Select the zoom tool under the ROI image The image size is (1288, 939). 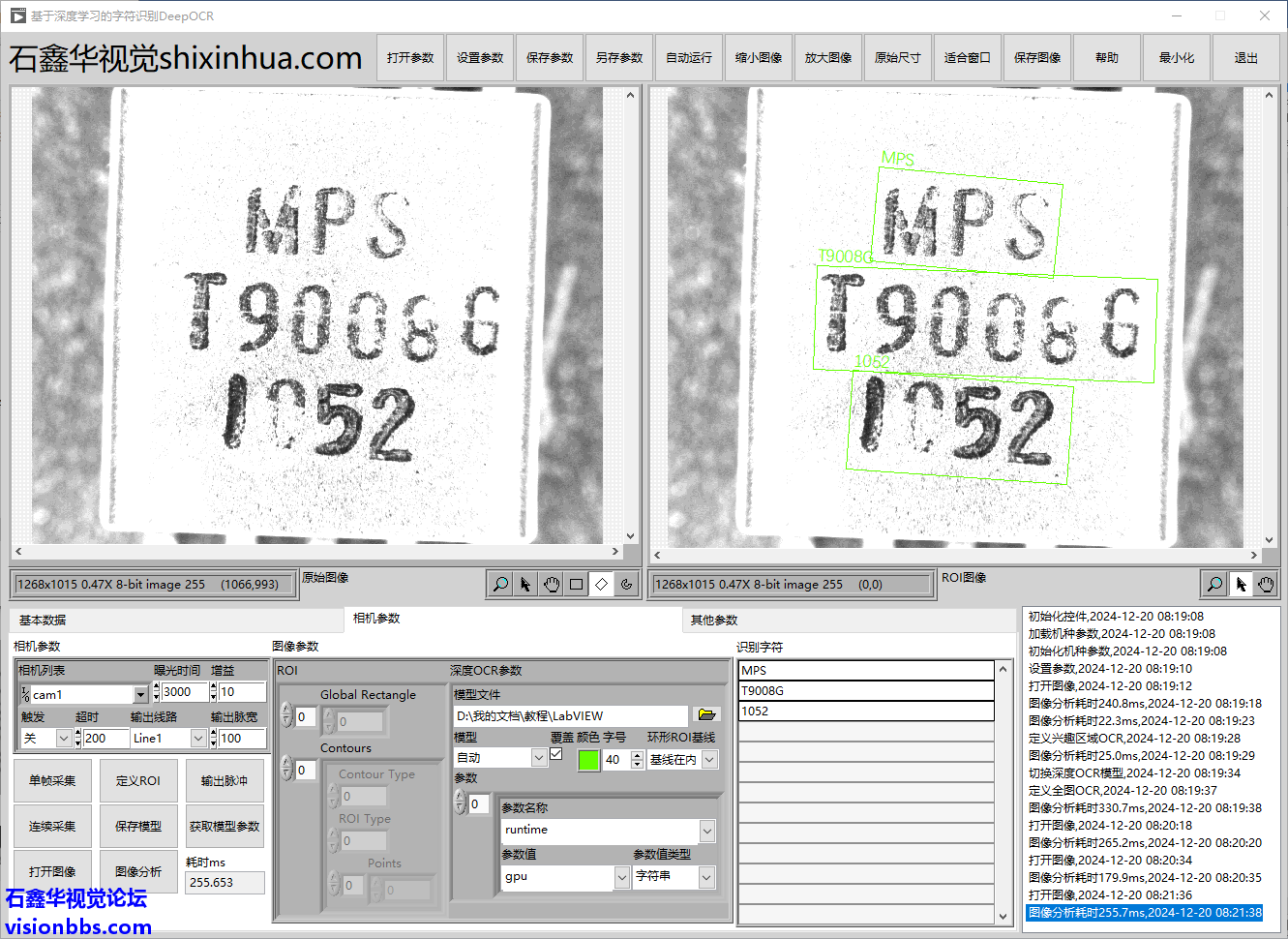(1214, 584)
